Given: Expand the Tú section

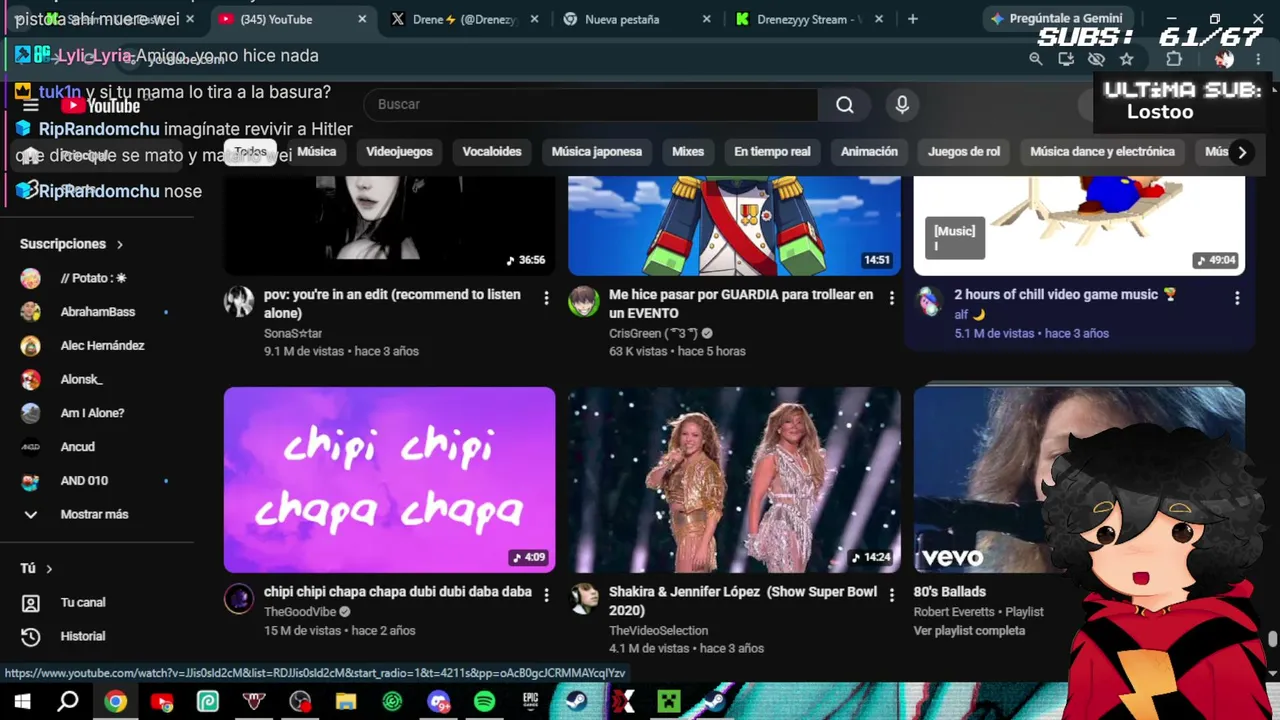Looking at the screenshot, I should pos(36,568).
